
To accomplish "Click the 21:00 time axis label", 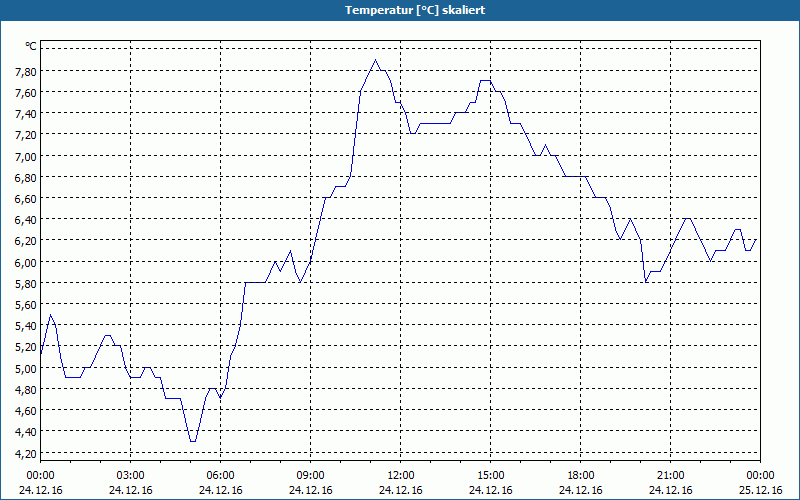I will pos(670,476).
